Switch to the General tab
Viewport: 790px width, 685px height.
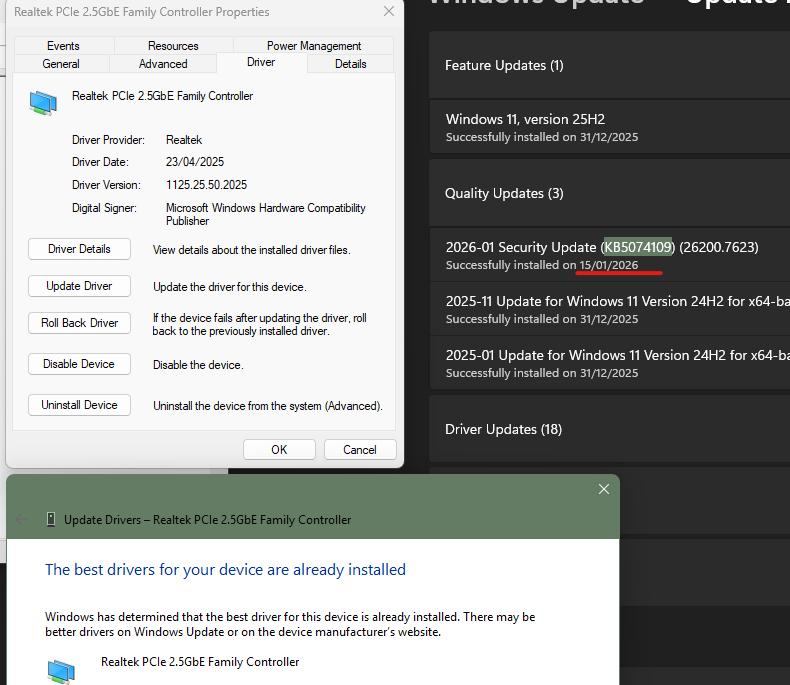(61, 64)
